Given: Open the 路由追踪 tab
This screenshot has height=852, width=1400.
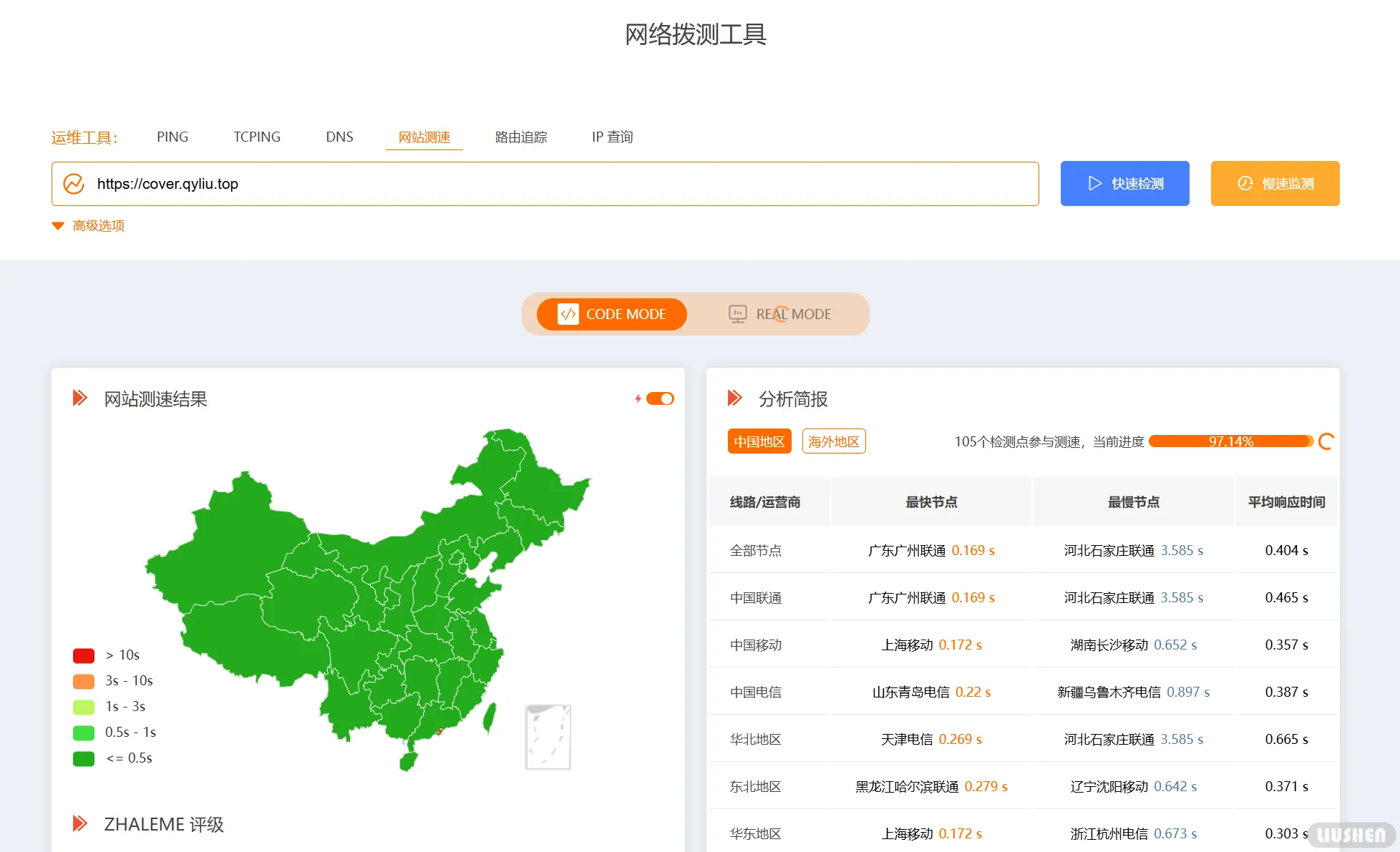Looking at the screenshot, I should 520,137.
